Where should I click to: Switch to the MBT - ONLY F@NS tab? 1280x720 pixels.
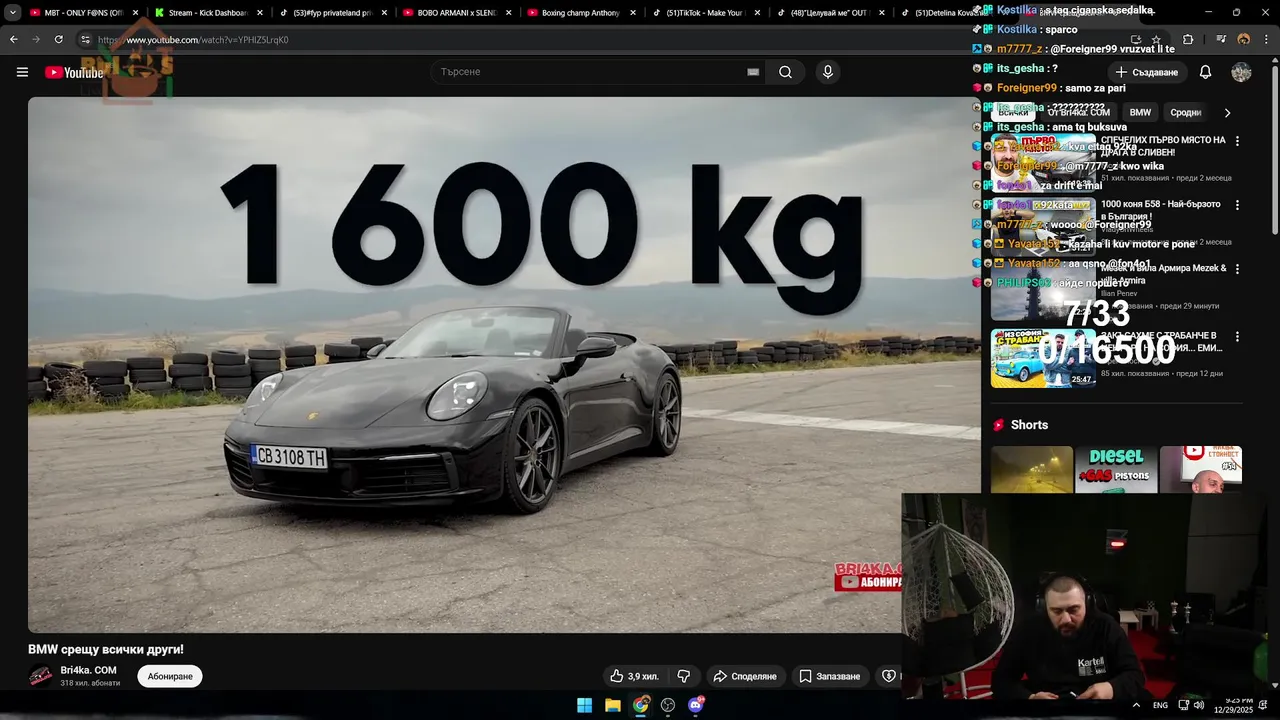point(79,13)
